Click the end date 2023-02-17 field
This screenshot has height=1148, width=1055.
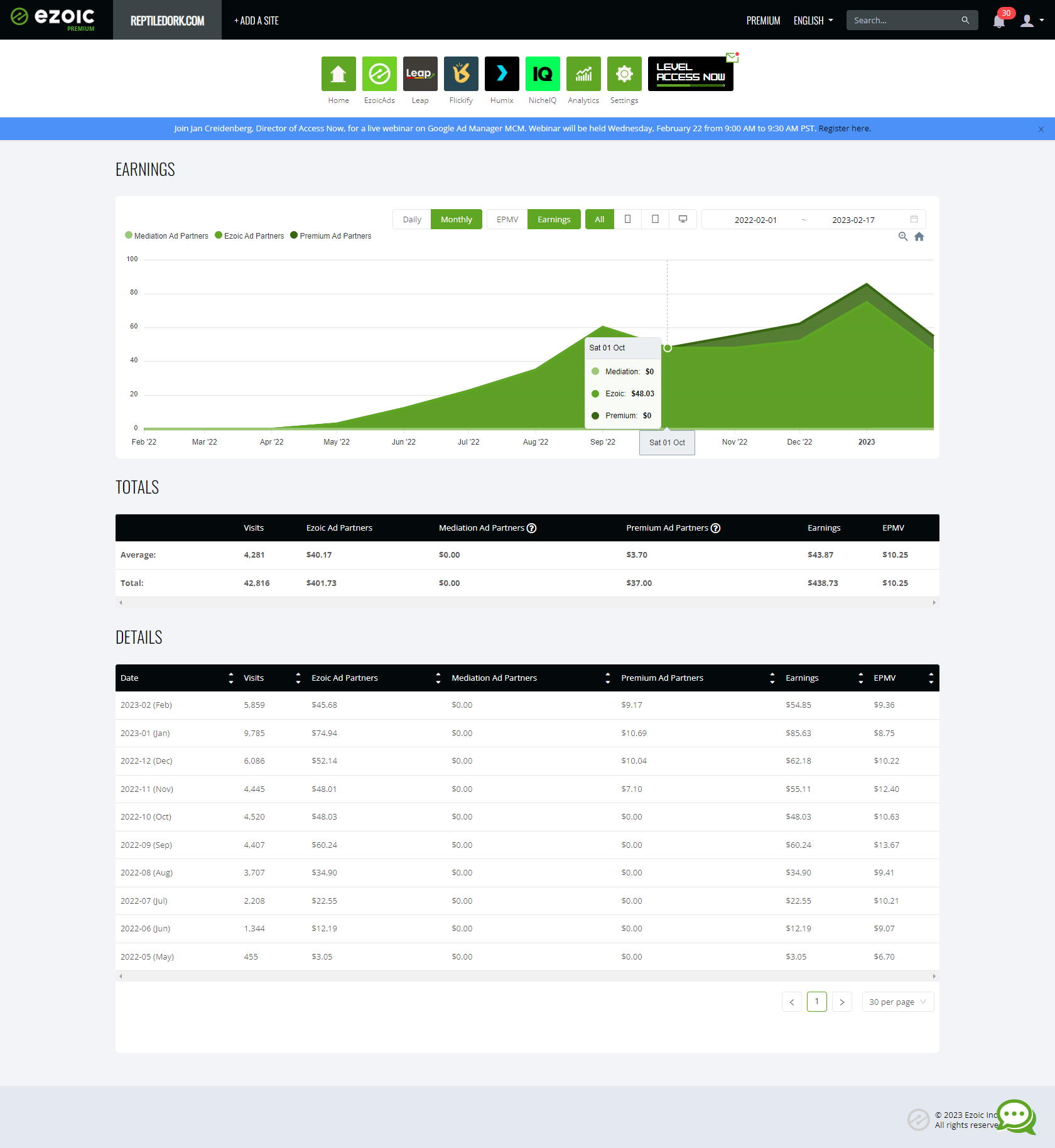coord(853,220)
